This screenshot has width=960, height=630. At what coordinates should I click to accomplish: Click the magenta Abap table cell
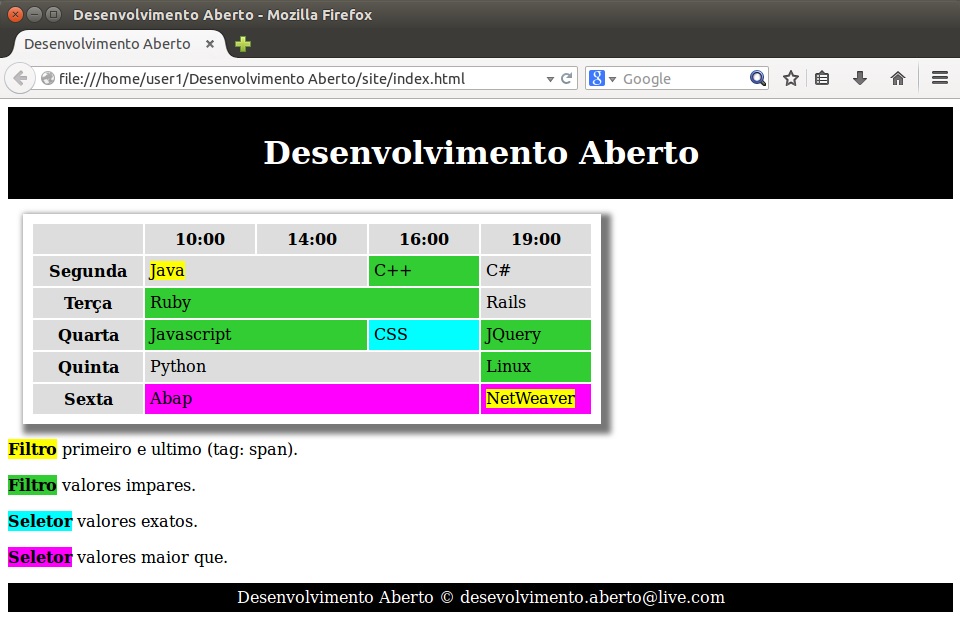click(x=311, y=399)
